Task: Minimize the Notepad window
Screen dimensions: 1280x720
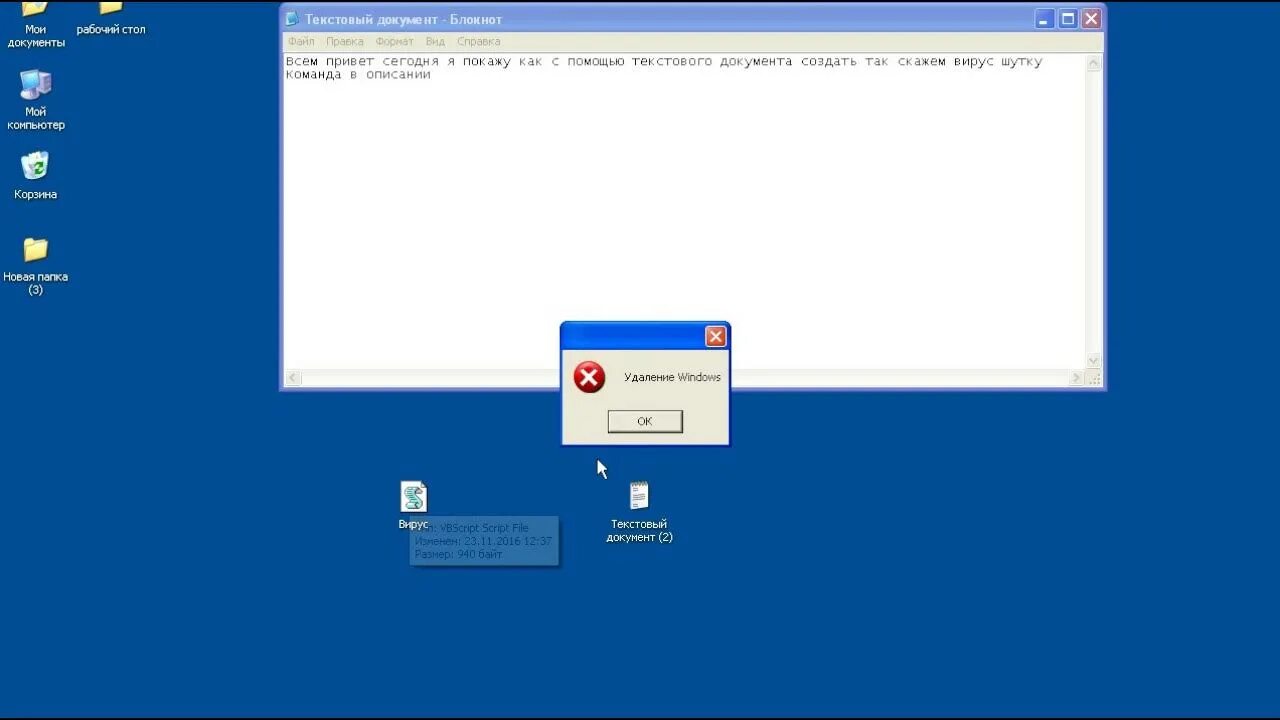Action: pos(1044,19)
